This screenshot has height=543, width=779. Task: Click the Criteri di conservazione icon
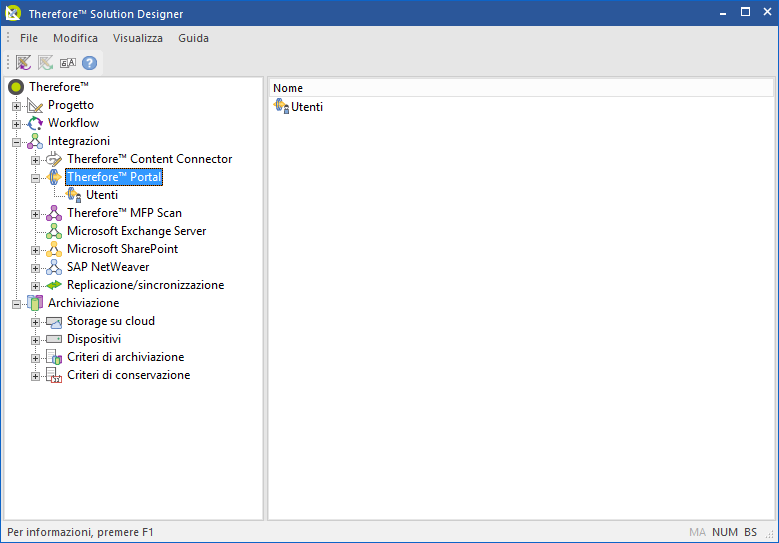(54, 375)
